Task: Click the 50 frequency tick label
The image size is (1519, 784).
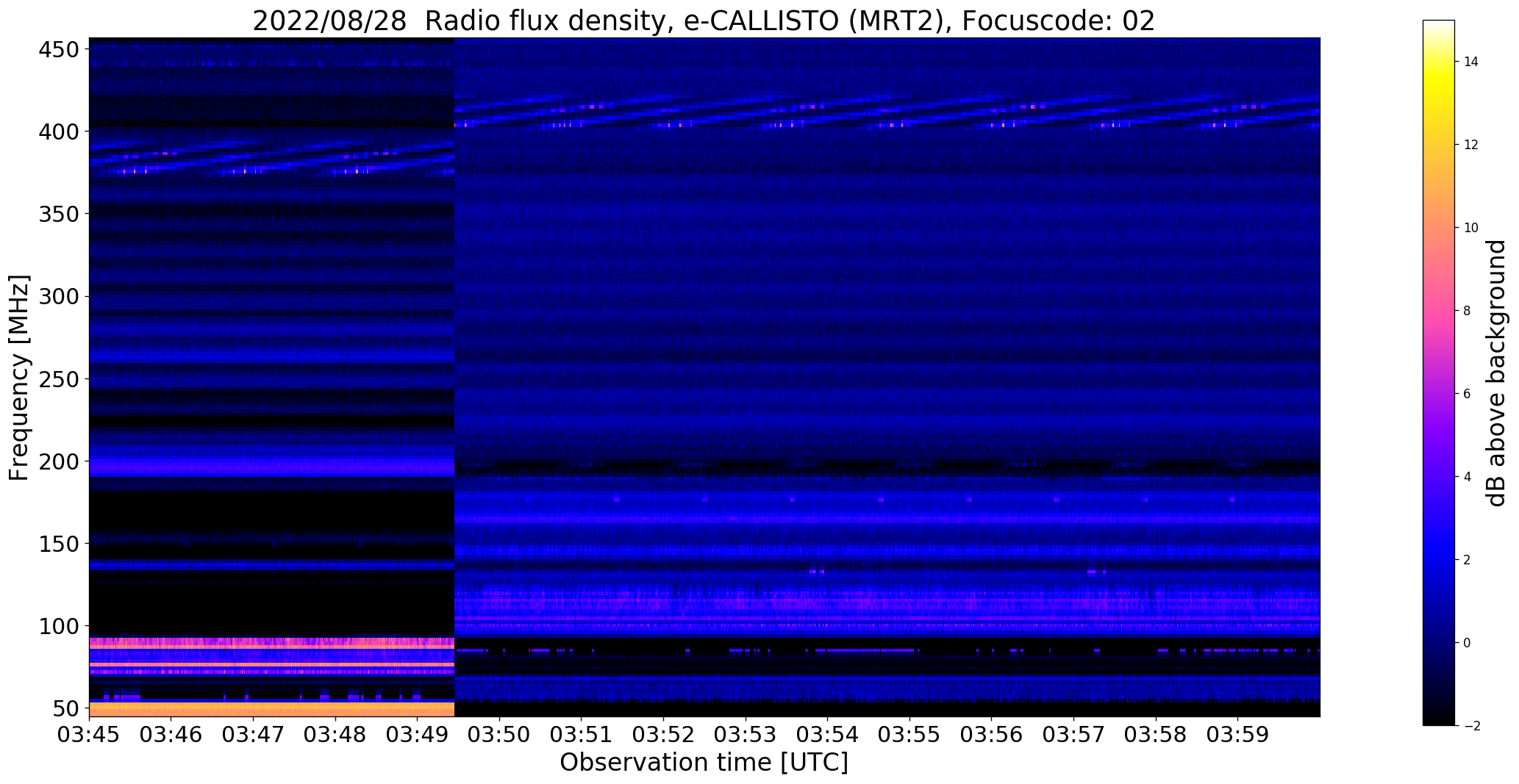Action: tap(65, 709)
